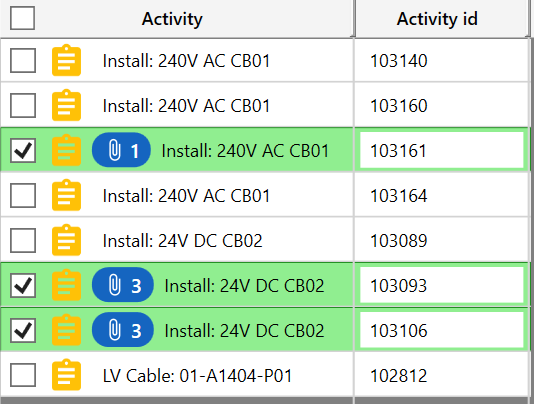The width and height of the screenshot is (534, 404).
Task: Open the 3 attachments badge for 103093
Action: click(123, 285)
